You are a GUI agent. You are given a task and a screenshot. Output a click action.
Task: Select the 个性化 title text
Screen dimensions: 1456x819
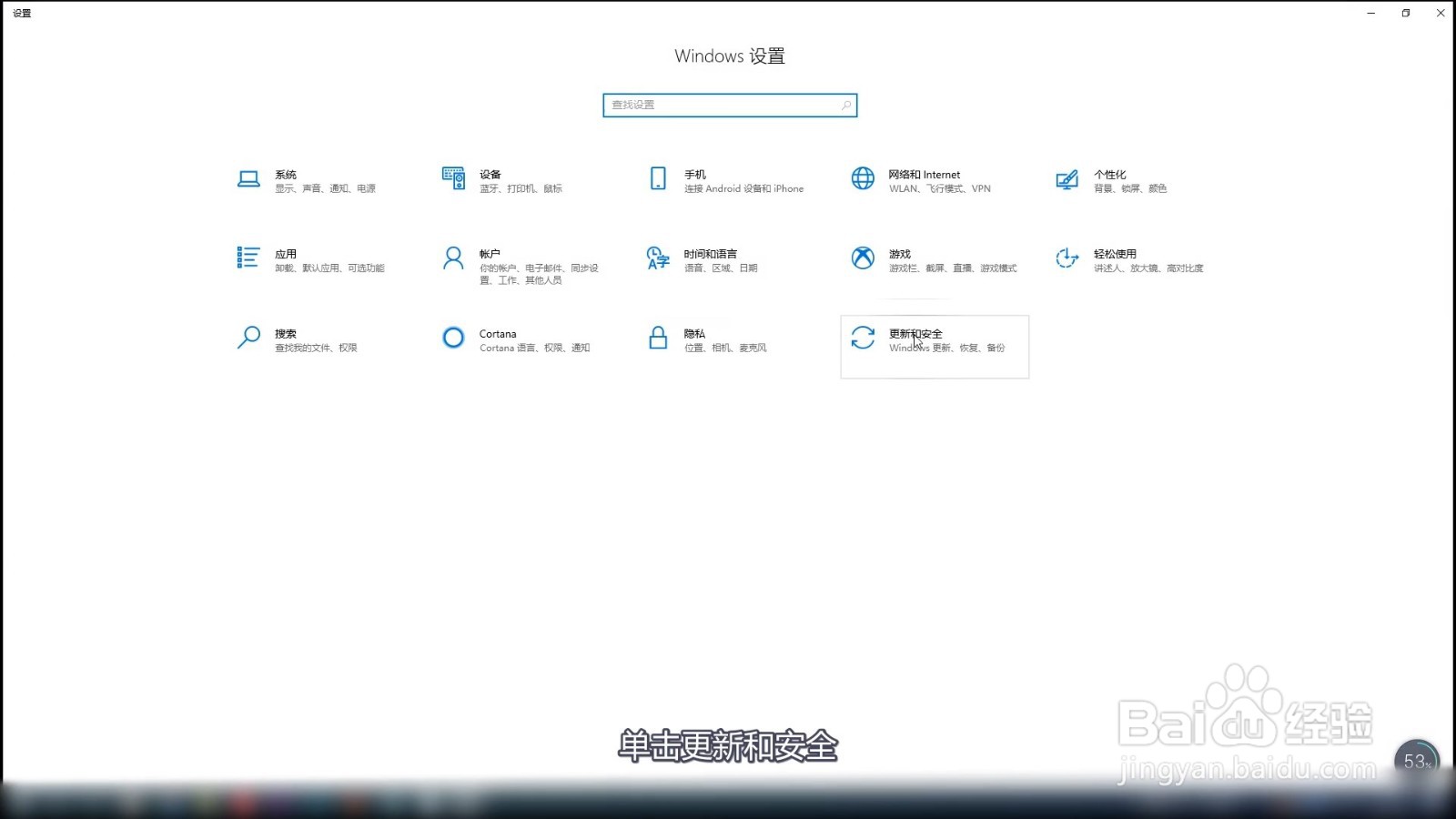click(x=1110, y=175)
